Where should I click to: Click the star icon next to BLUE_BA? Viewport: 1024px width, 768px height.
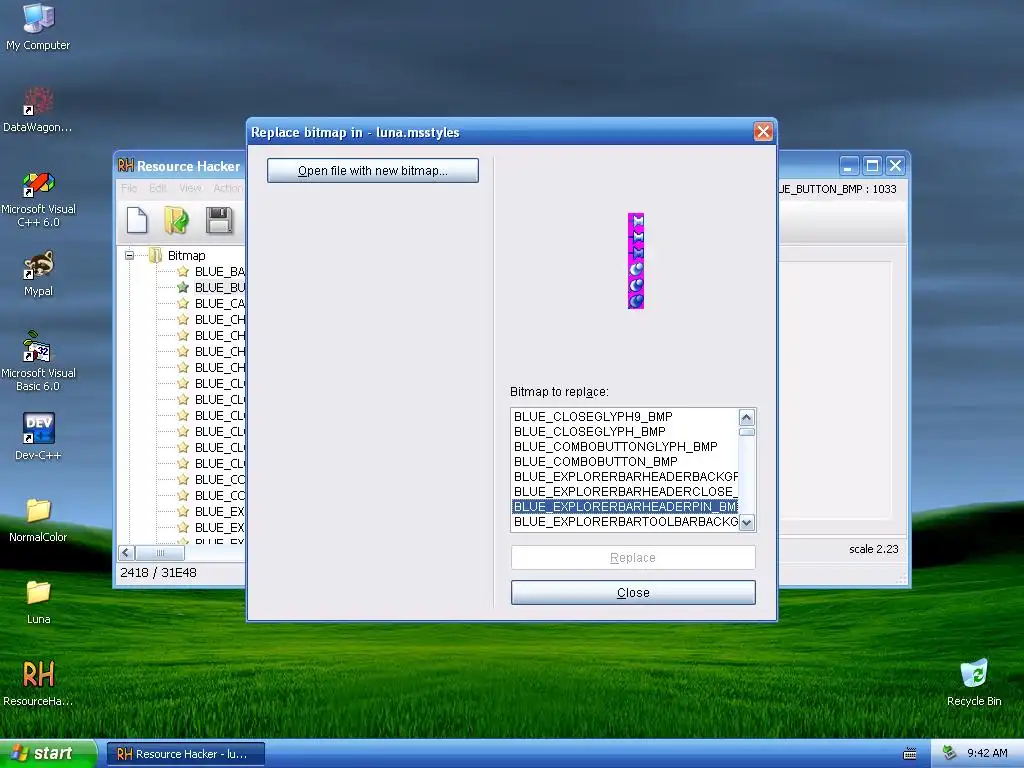pyautogui.click(x=183, y=272)
